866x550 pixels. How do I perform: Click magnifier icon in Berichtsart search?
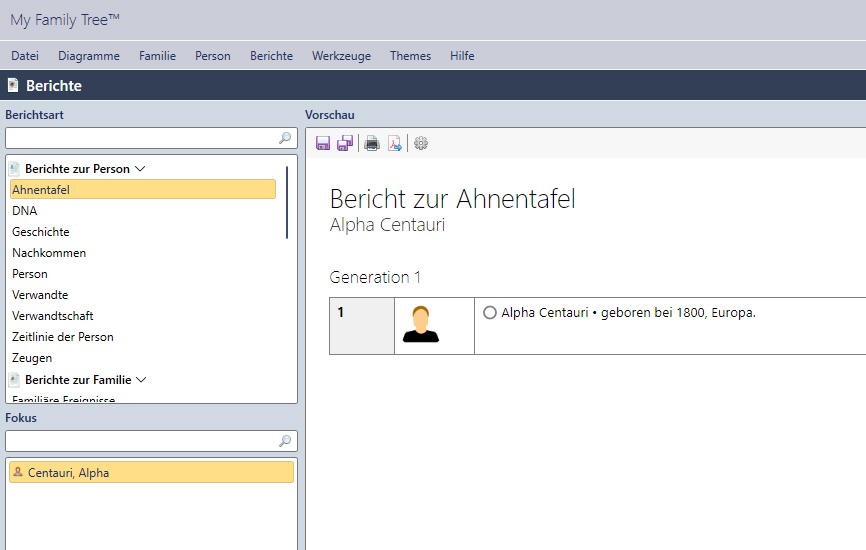point(285,138)
